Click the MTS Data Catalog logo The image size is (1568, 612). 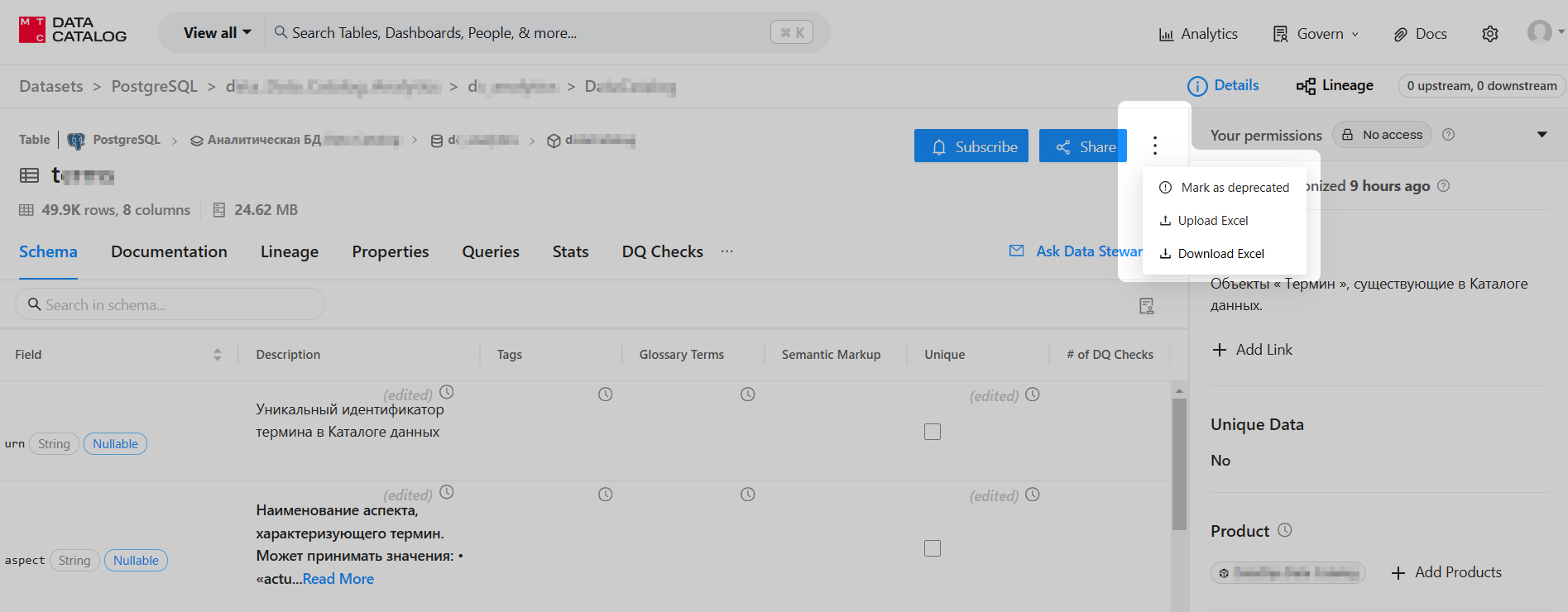(x=72, y=30)
